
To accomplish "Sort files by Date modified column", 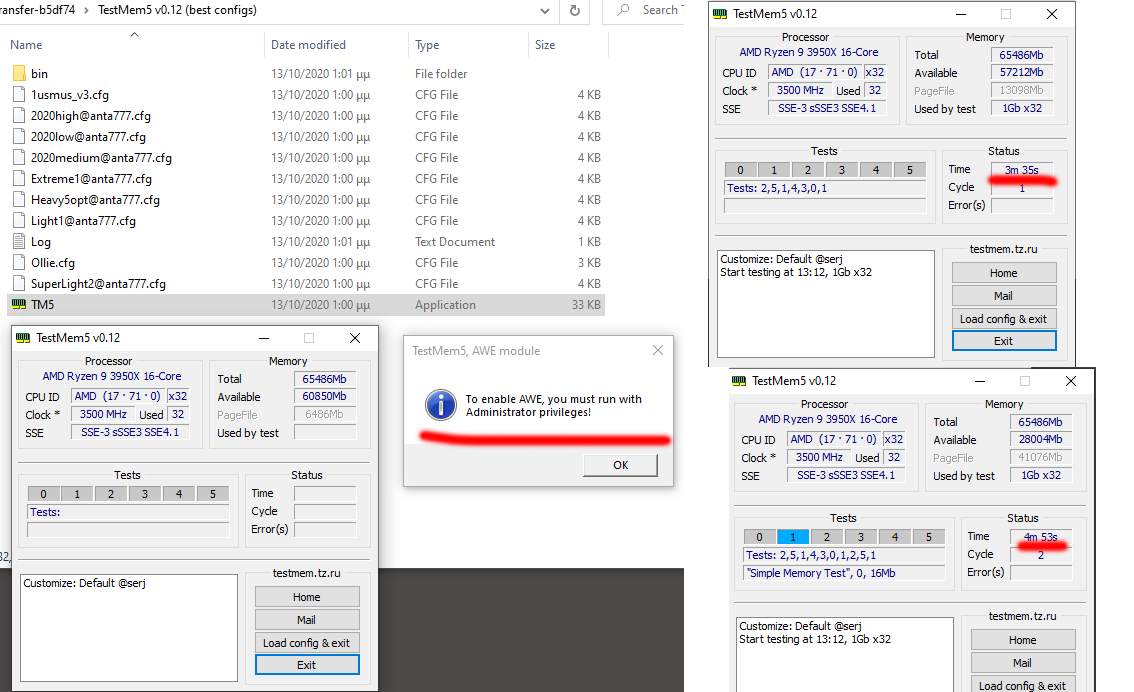I will [x=308, y=44].
